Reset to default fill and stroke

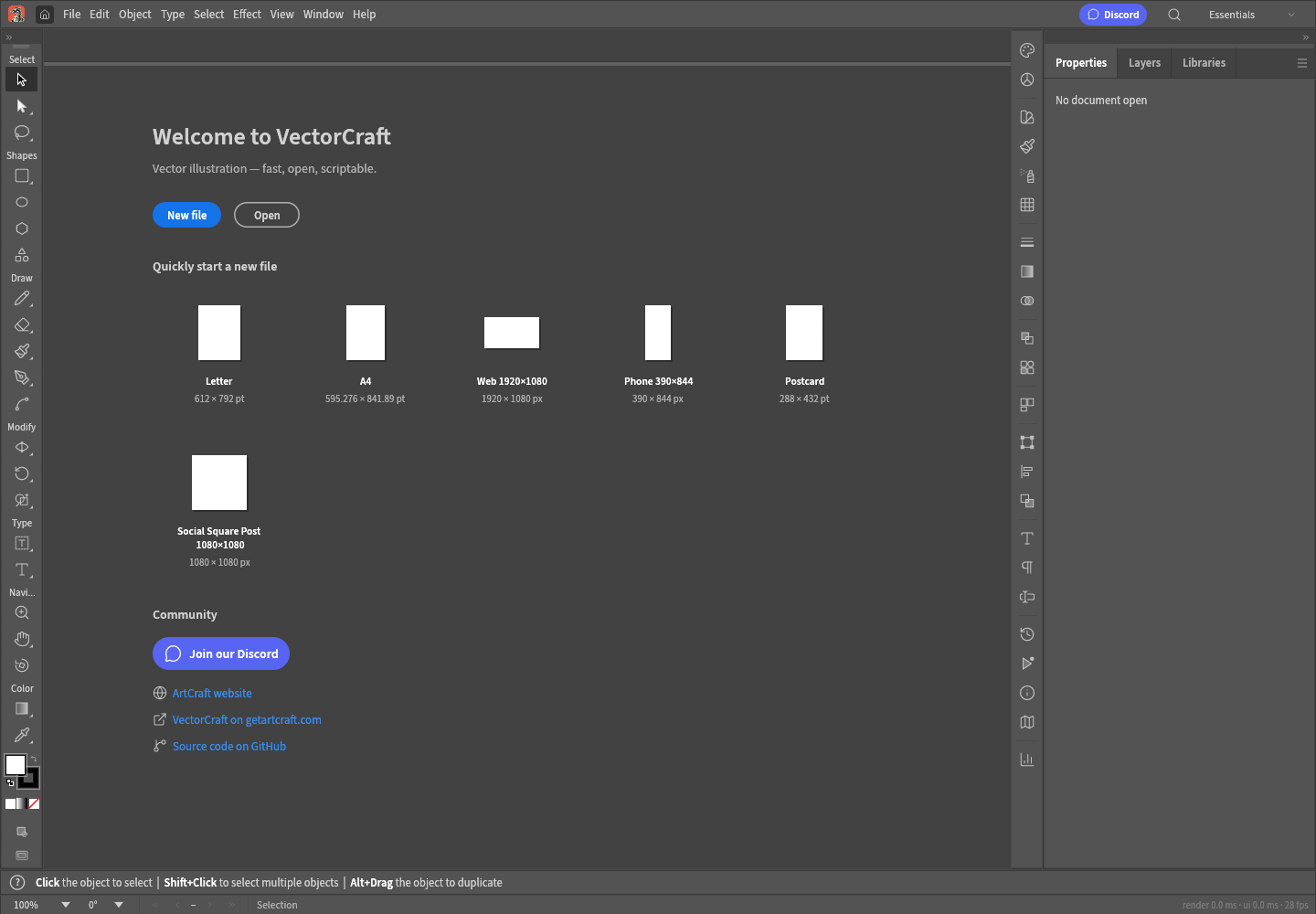10,782
